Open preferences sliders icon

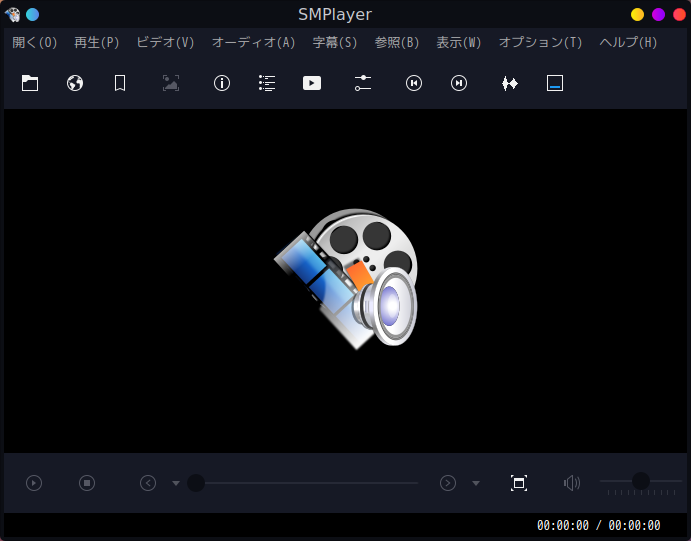tap(363, 83)
